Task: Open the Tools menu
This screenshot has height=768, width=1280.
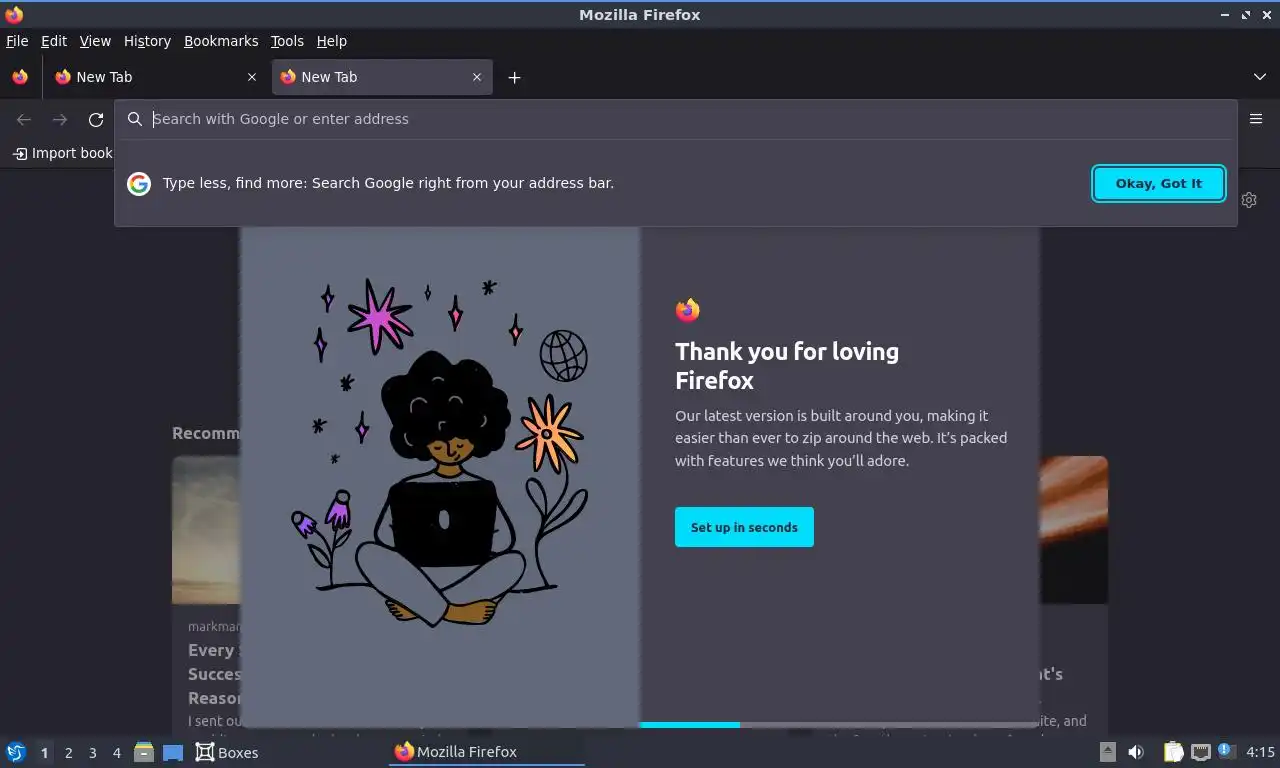Action: [x=287, y=41]
